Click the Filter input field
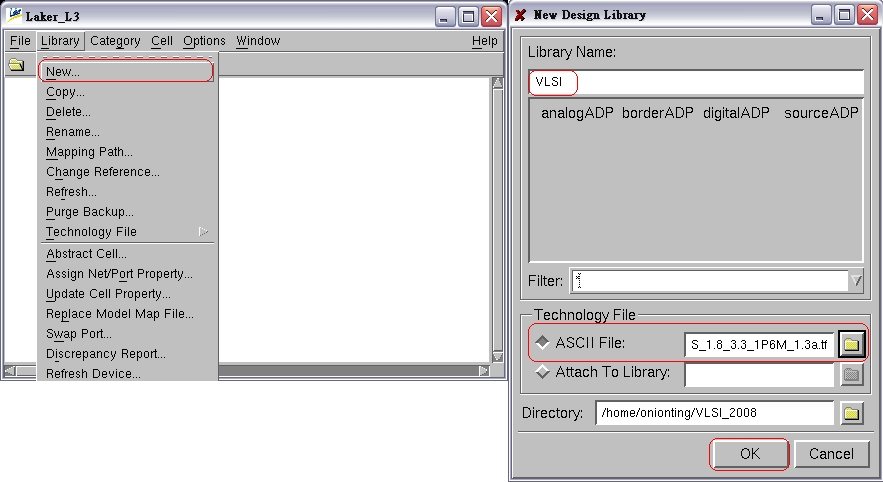The image size is (883, 482). point(710,280)
